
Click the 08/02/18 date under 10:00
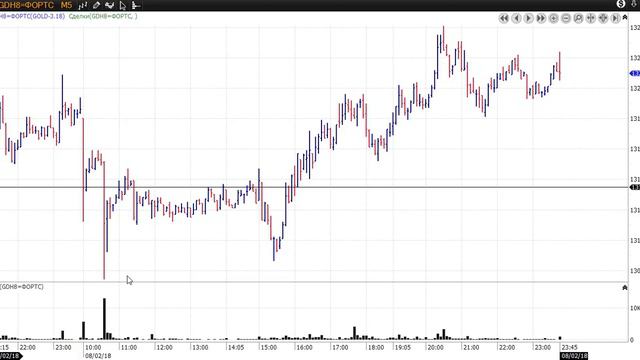pos(98,356)
